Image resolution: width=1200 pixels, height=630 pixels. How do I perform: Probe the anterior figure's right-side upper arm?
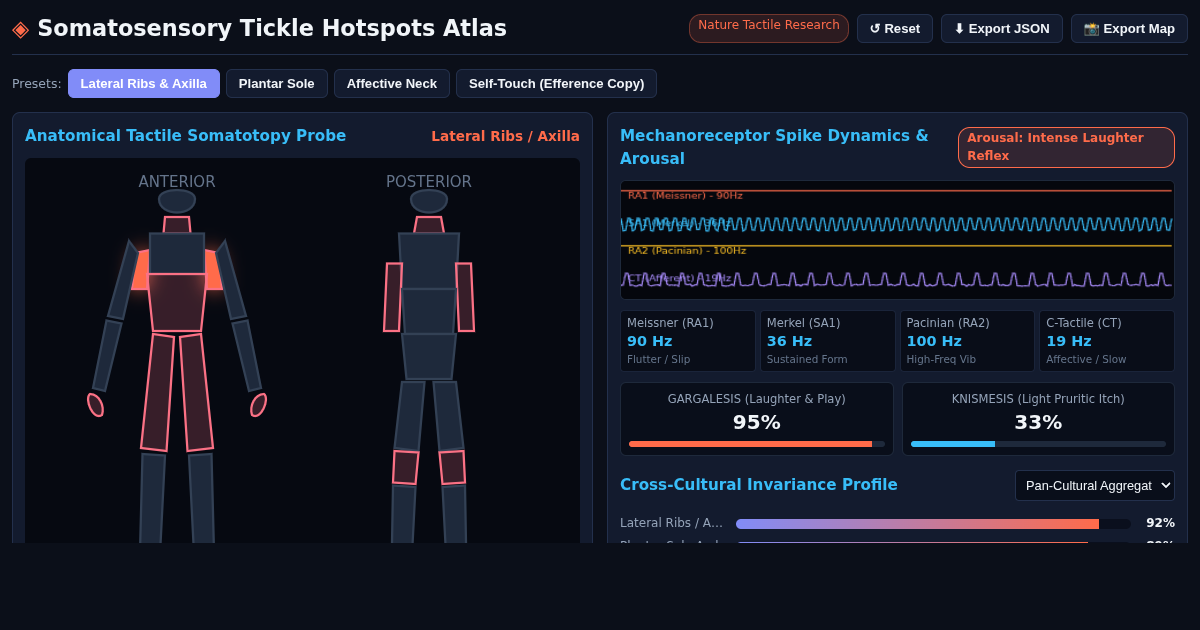tap(231, 280)
